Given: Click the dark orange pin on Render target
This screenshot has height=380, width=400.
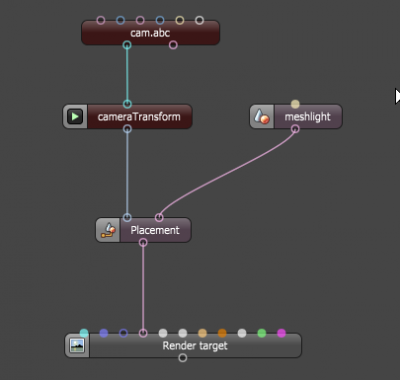Looking at the screenshot, I should [222, 333].
